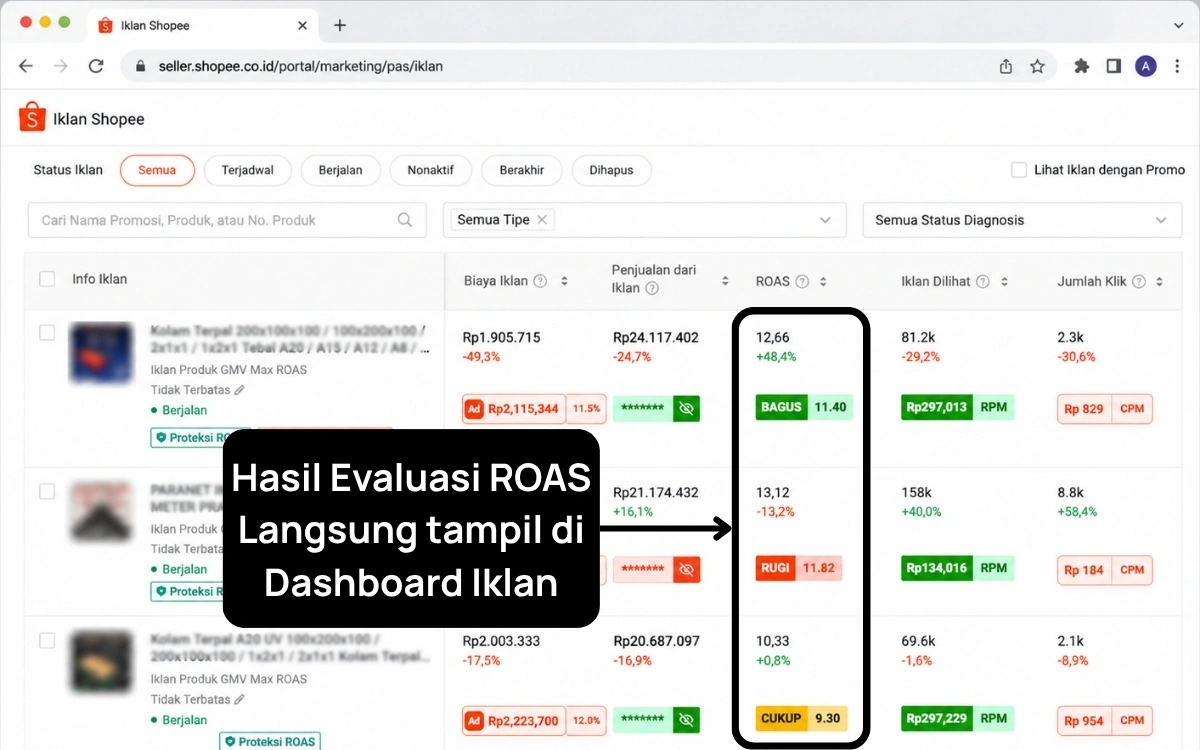
Task: Show help for Iklan Dilihat column
Action: coord(983,281)
